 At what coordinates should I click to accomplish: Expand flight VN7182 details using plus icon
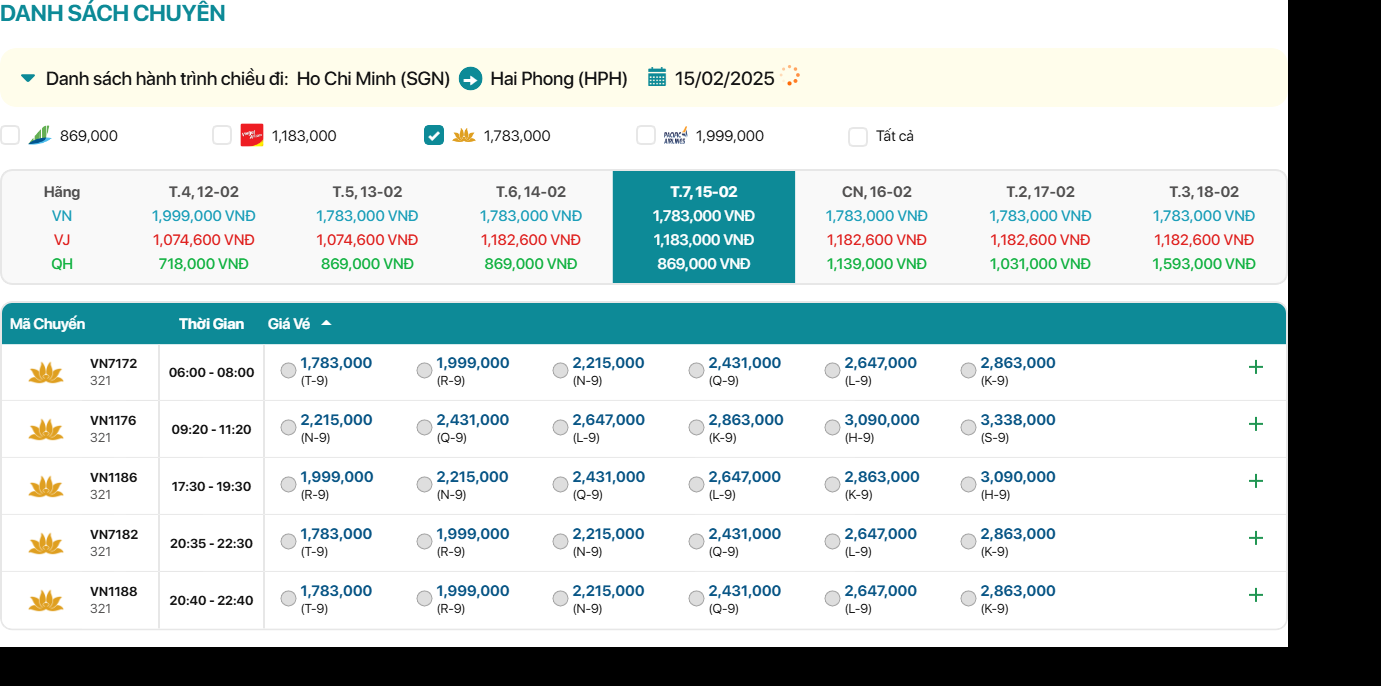pos(1256,538)
